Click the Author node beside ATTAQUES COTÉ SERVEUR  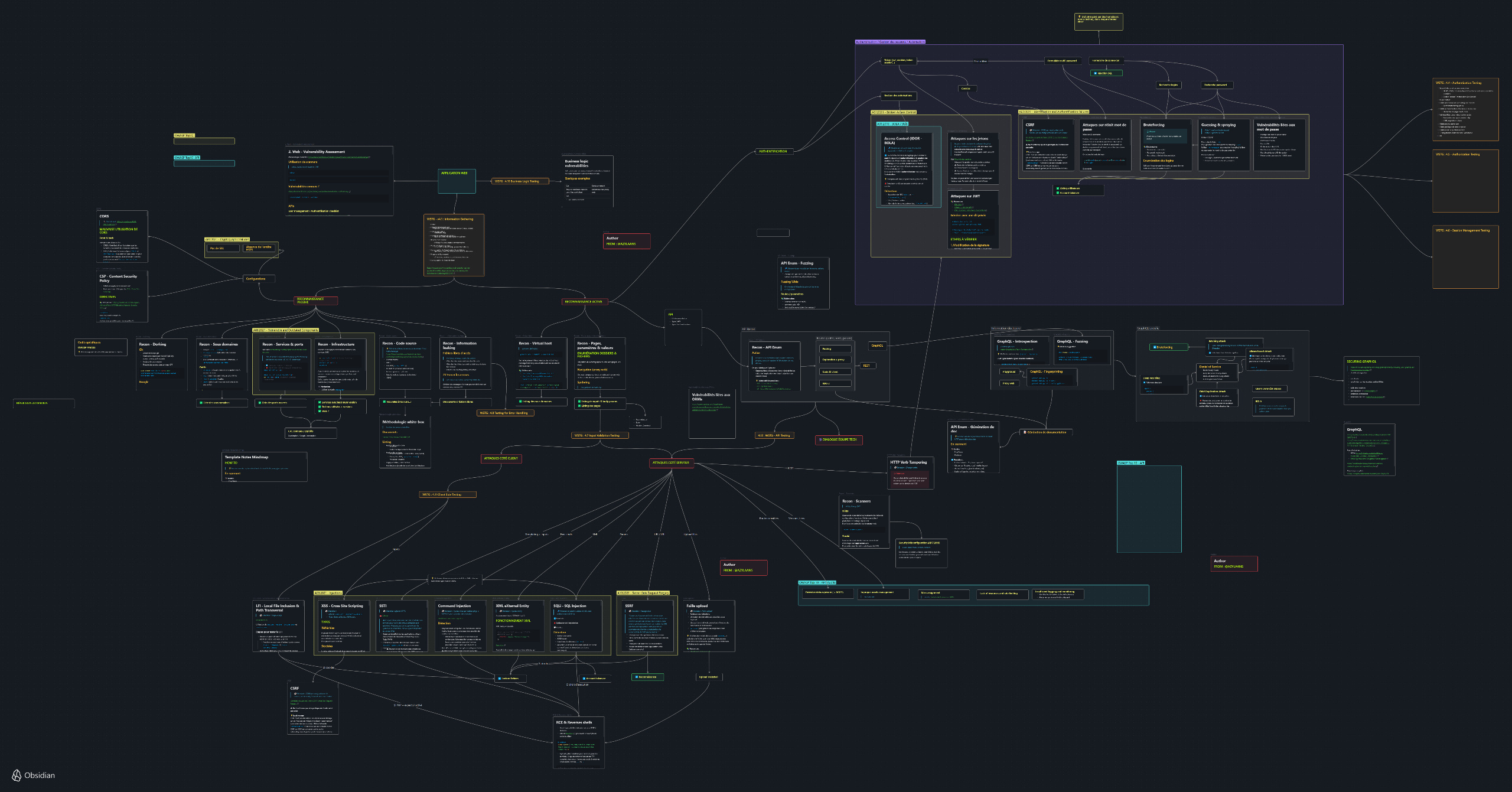coord(743,567)
